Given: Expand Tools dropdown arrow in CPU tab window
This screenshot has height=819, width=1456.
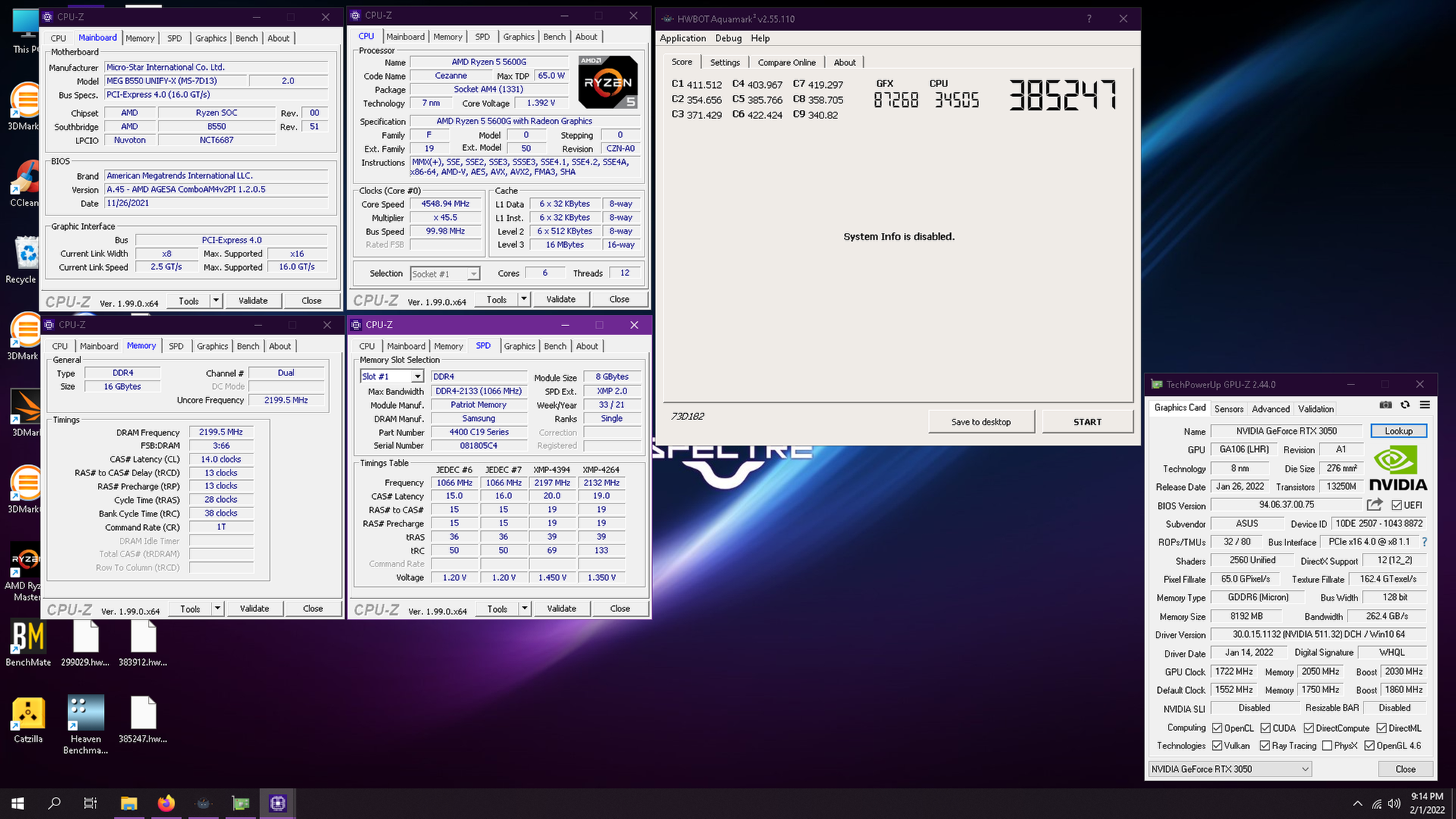Looking at the screenshot, I should (x=524, y=300).
